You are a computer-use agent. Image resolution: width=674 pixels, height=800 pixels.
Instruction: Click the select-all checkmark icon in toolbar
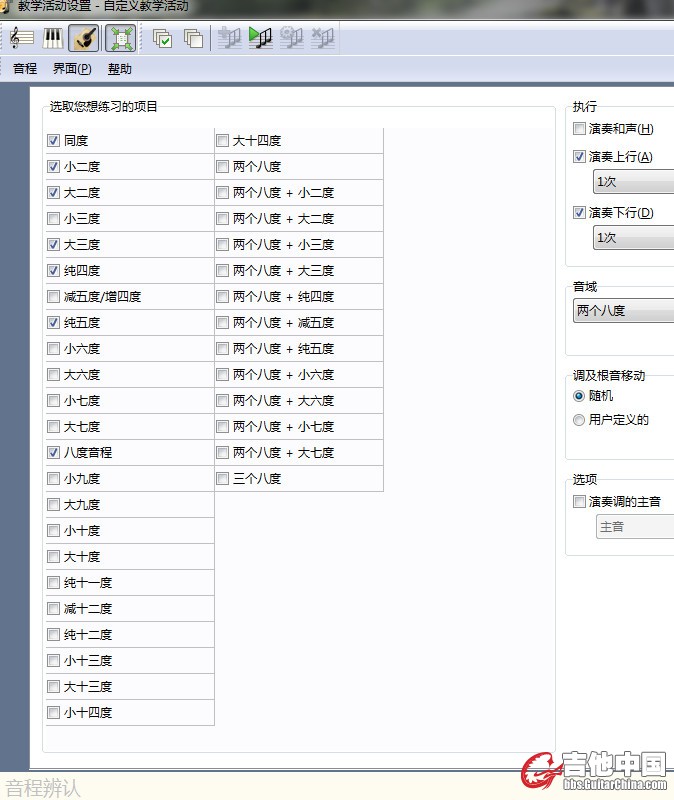[x=162, y=38]
